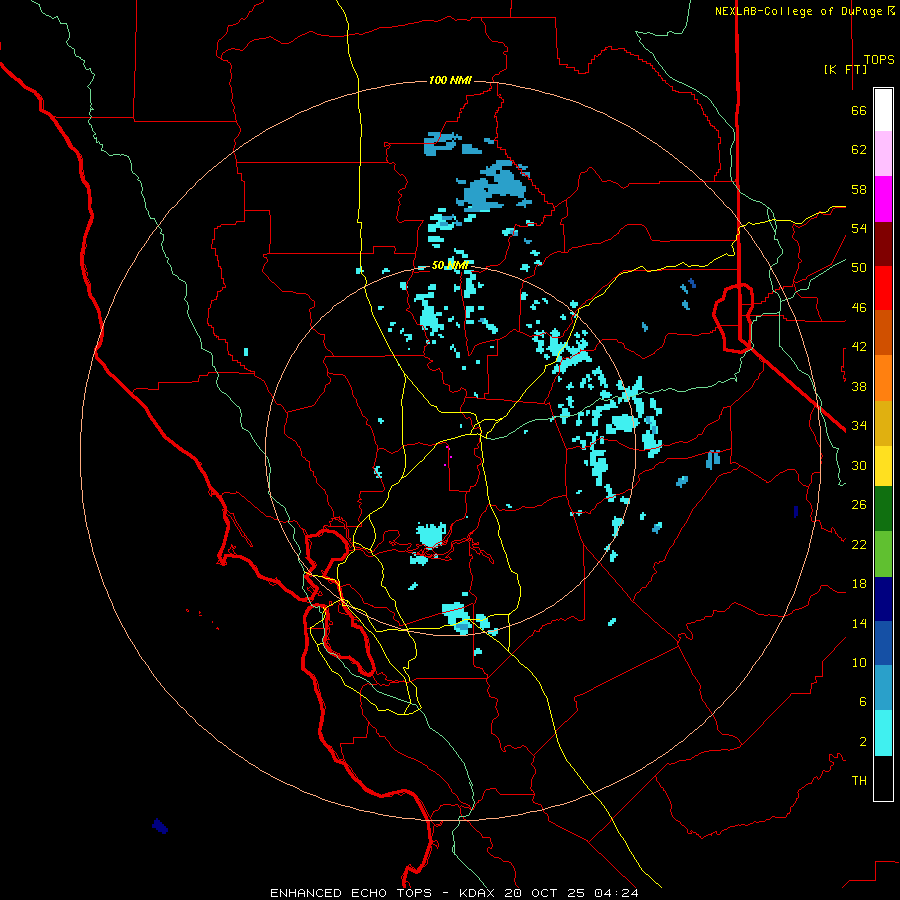Image resolution: width=900 pixels, height=900 pixels.
Task: Click the 'NEXLAB-College of DuPage' label
Action: (799, 11)
